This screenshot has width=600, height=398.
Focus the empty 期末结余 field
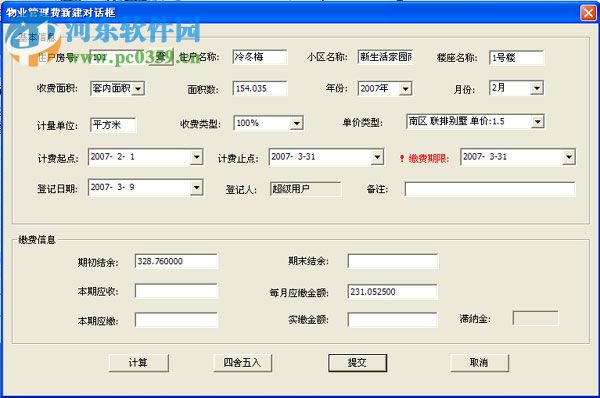pos(393,261)
